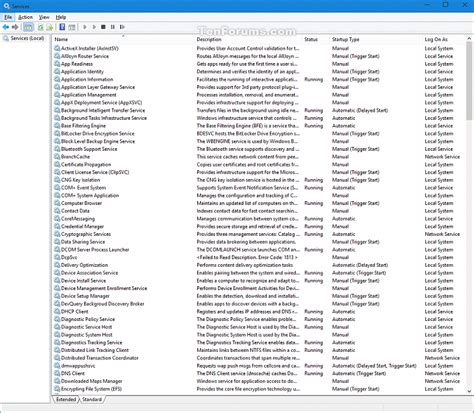Click the Refresh toolbar icon

(41, 27)
